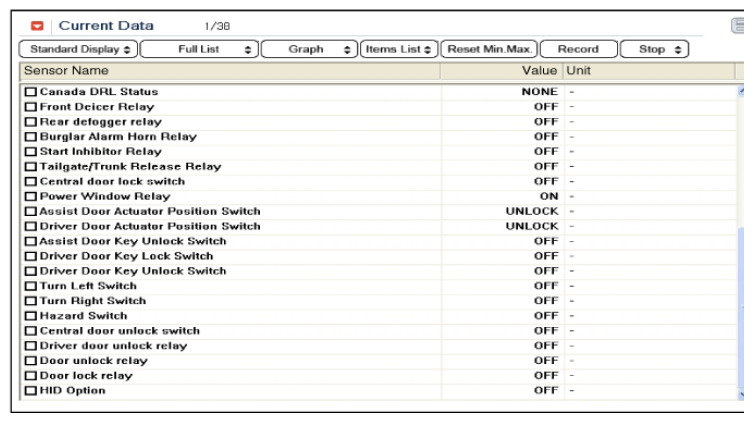Check Driver Door Actuator Position Switch checkbox
This screenshot has height=423, width=753.
point(31,226)
